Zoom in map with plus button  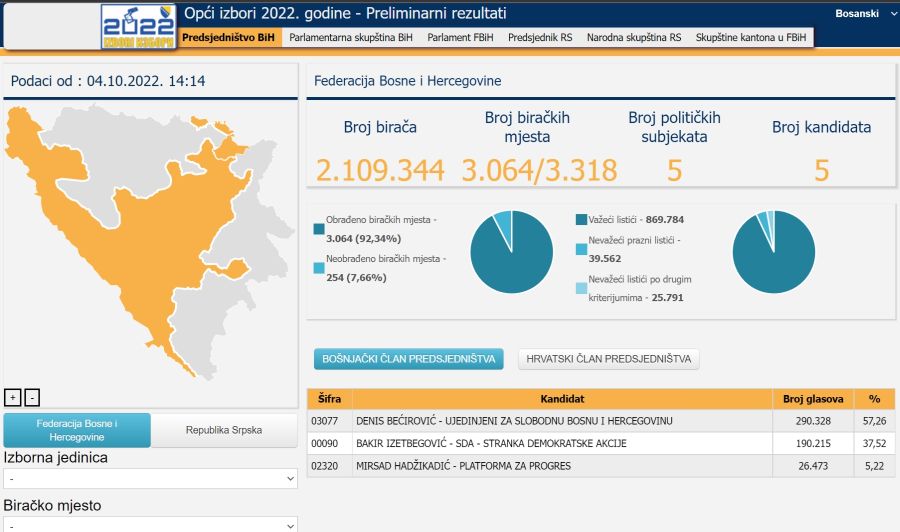(x=13, y=397)
